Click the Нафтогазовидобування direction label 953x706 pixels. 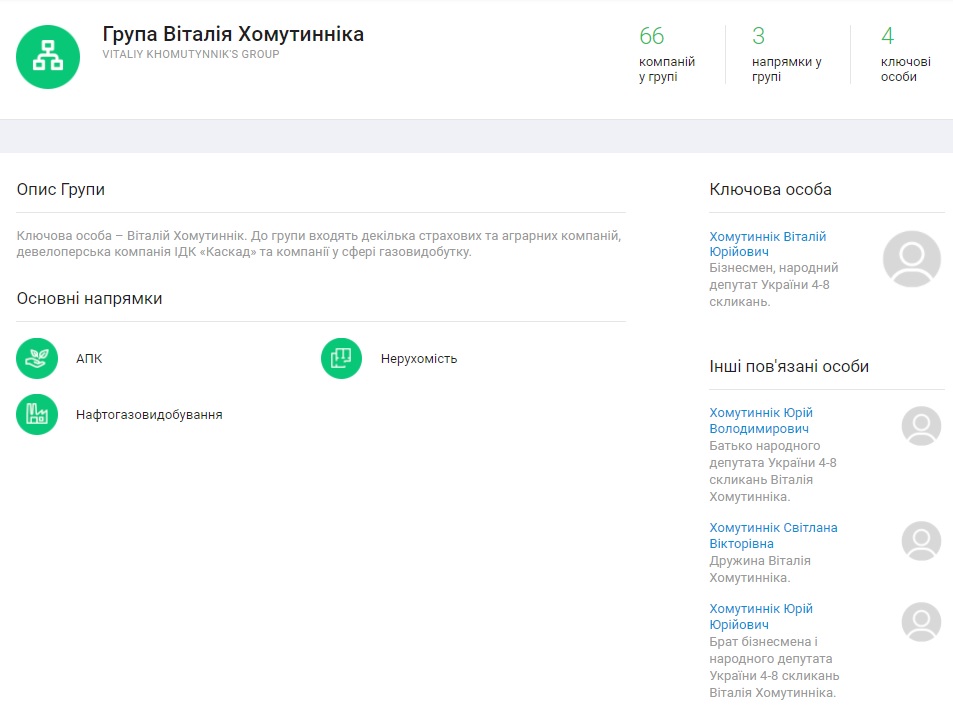pyautogui.click(x=149, y=415)
